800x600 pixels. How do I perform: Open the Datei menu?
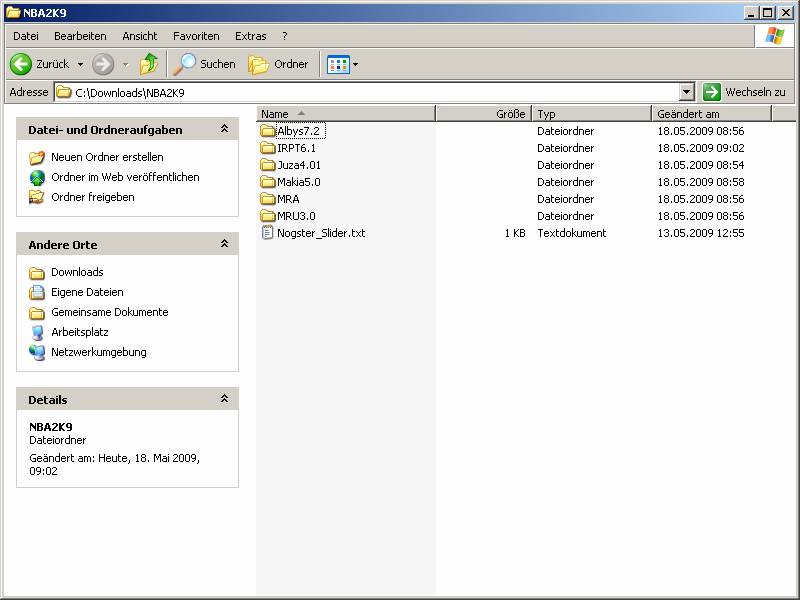point(26,36)
